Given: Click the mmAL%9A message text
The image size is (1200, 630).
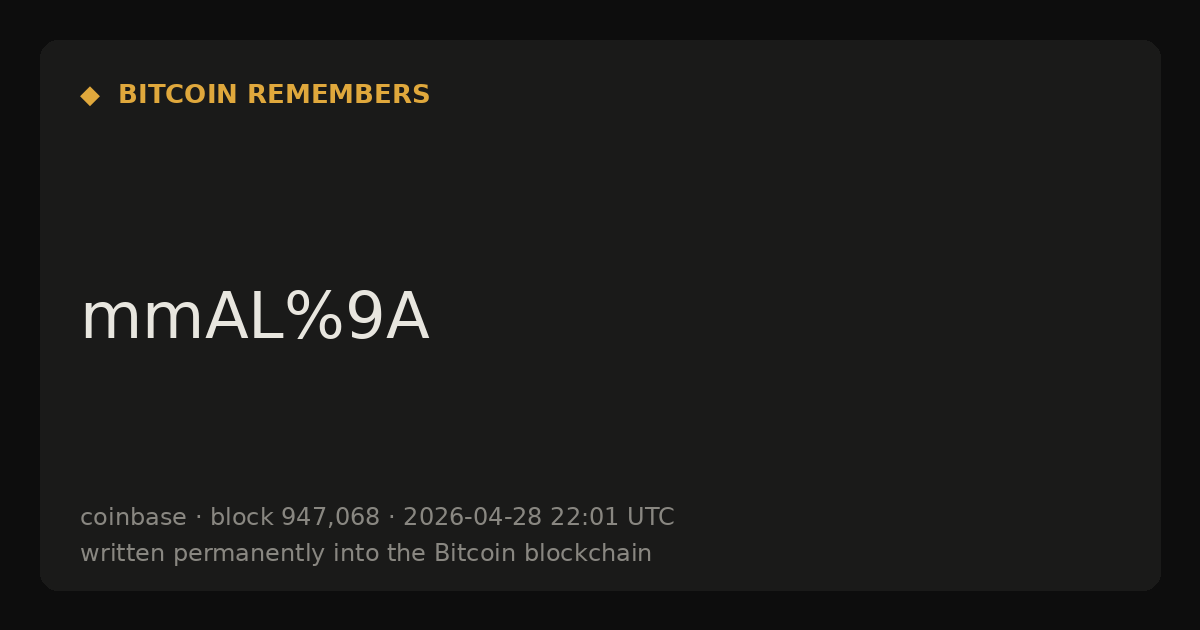Looking at the screenshot, I should tap(255, 317).
